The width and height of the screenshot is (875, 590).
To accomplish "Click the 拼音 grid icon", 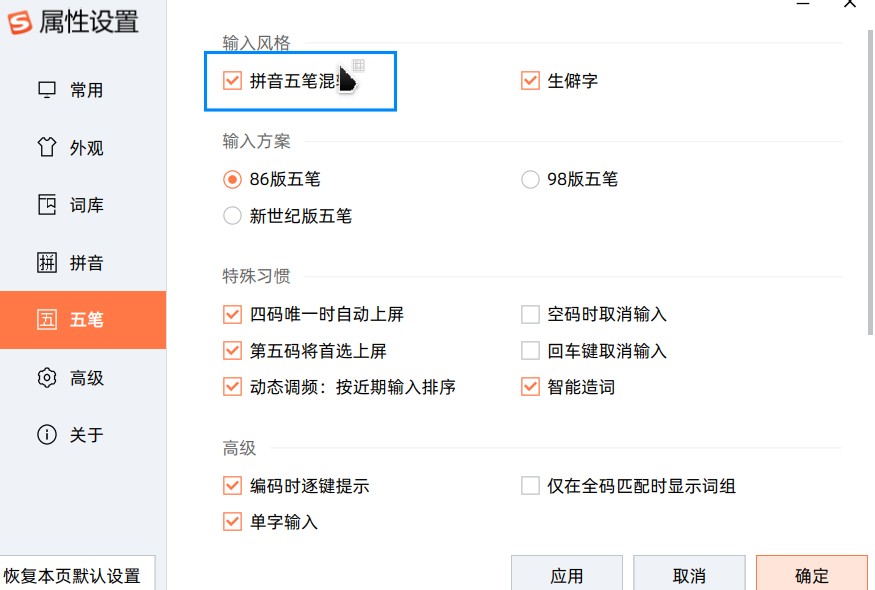I will [47, 263].
